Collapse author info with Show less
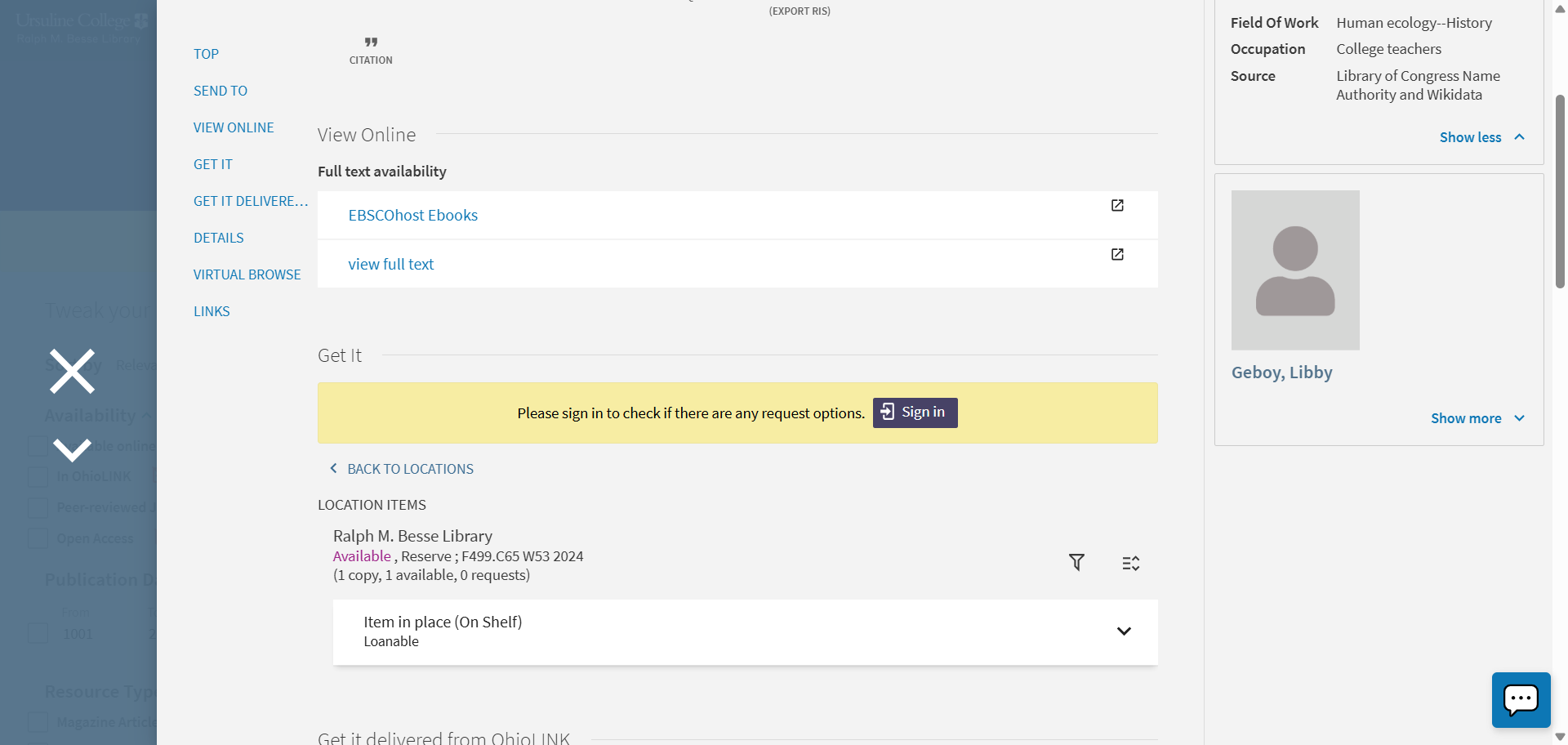This screenshot has height=745, width=1568. point(1481,137)
